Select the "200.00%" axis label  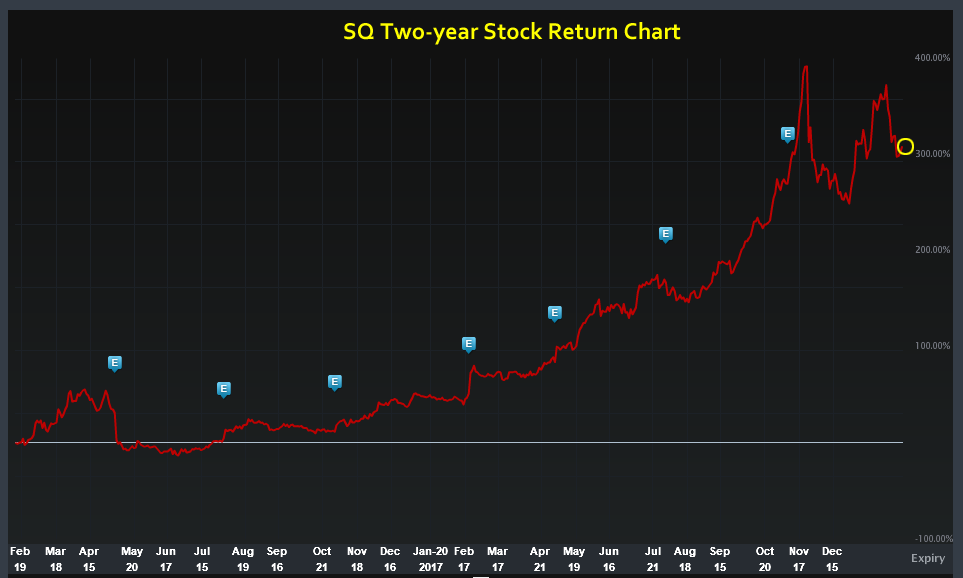pos(932,249)
